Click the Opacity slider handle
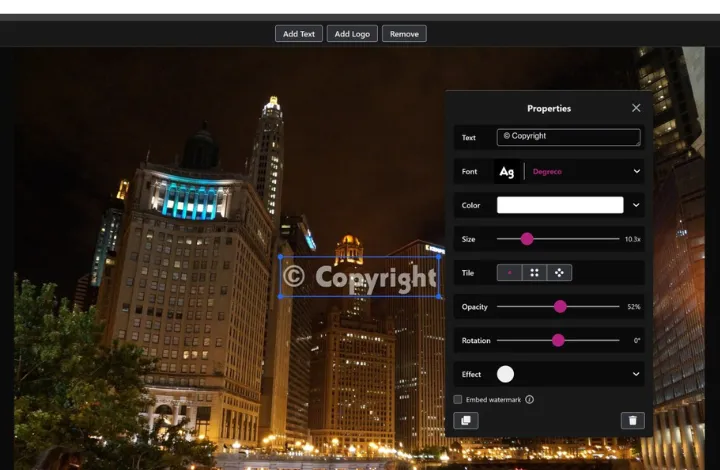 pyautogui.click(x=560, y=306)
